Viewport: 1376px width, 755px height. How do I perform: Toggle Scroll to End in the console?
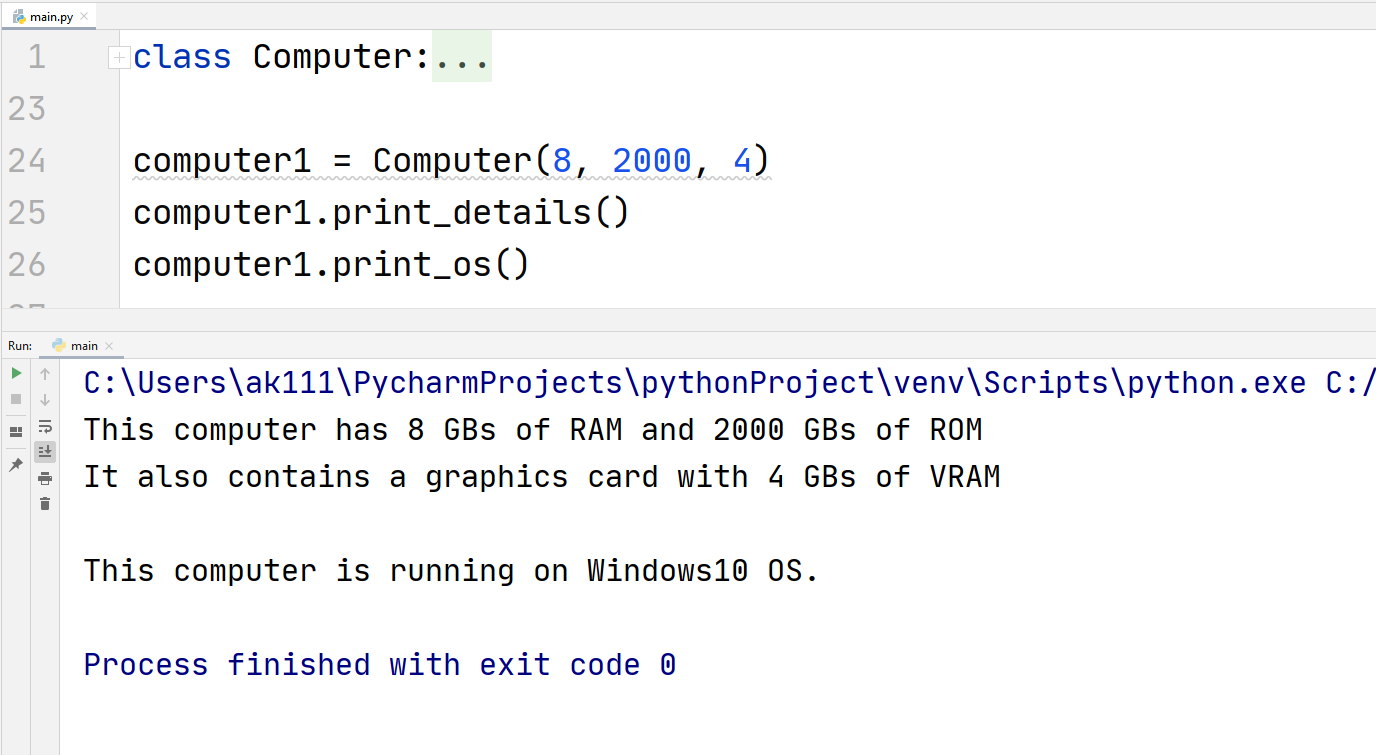[45, 452]
